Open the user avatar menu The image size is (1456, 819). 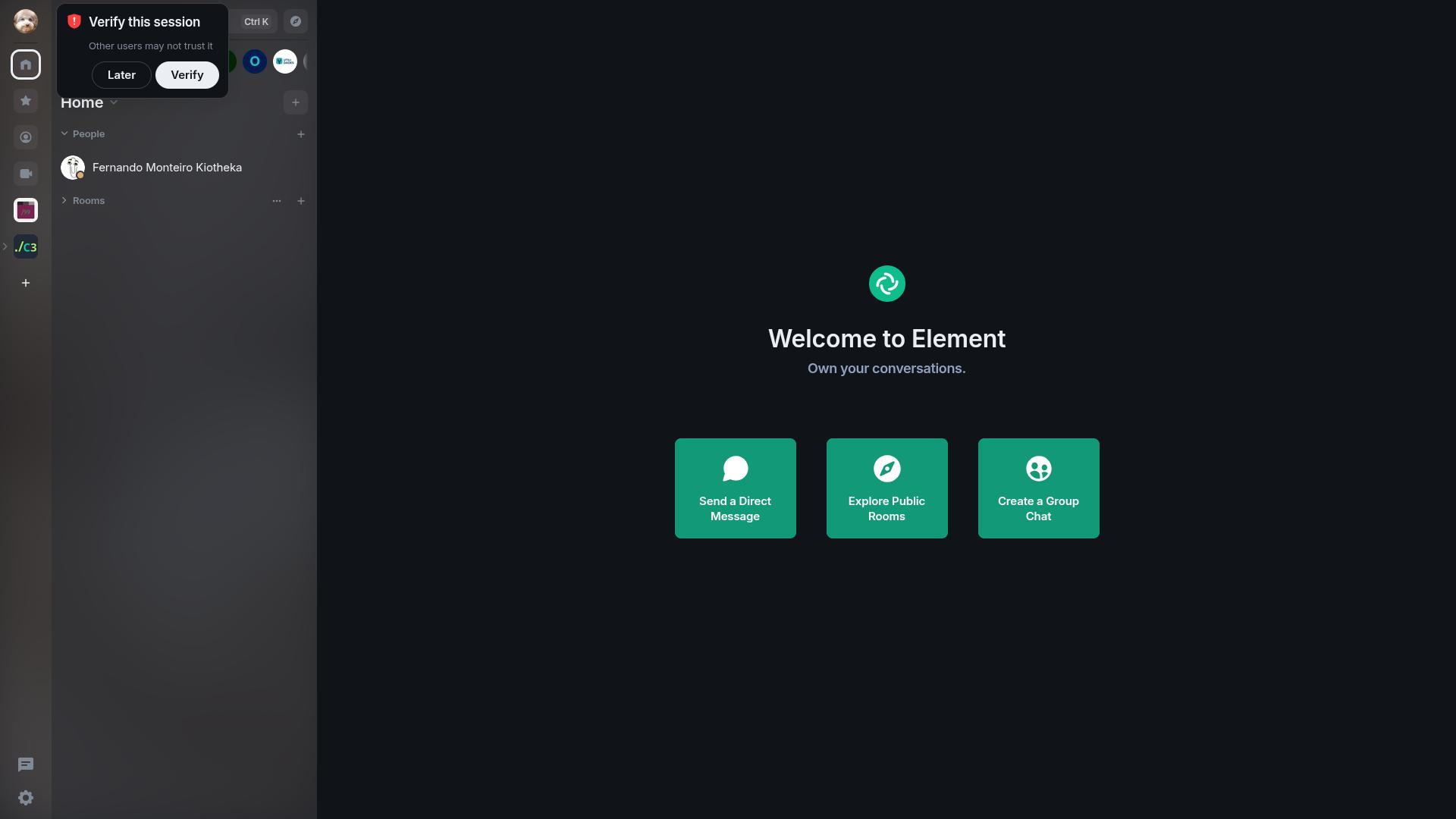tap(26, 21)
